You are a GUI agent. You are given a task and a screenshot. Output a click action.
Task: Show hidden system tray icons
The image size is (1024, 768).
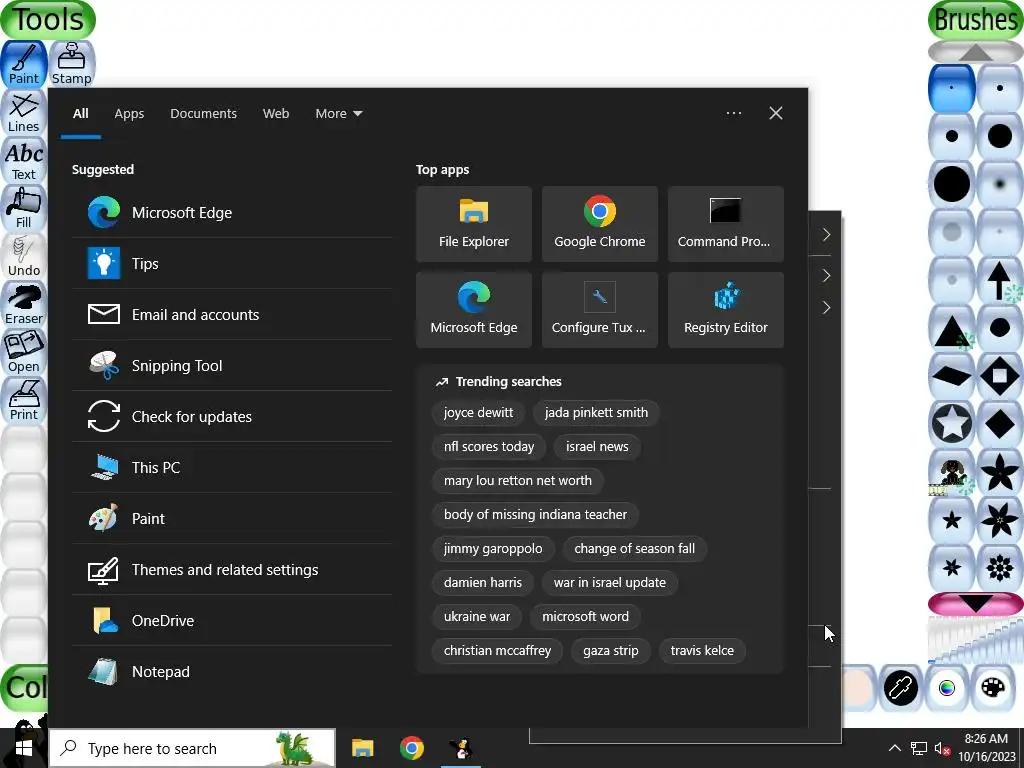click(895, 748)
